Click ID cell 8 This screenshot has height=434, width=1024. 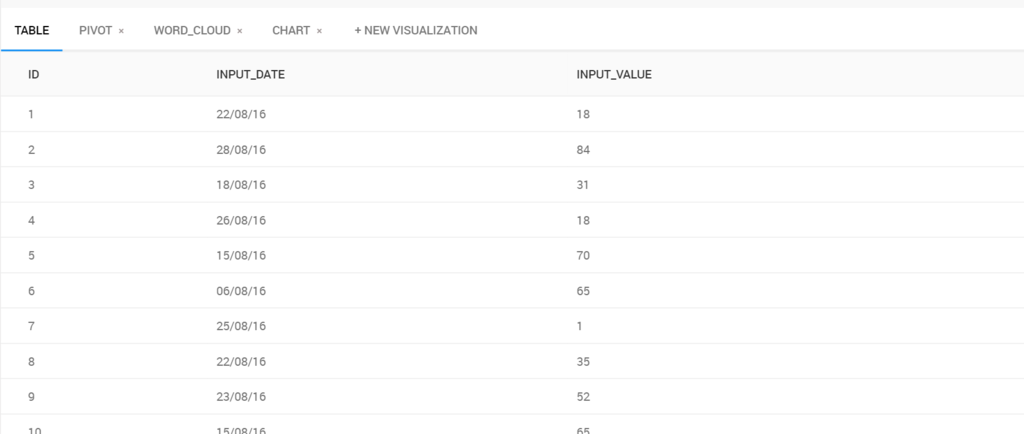(x=31, y=361)
